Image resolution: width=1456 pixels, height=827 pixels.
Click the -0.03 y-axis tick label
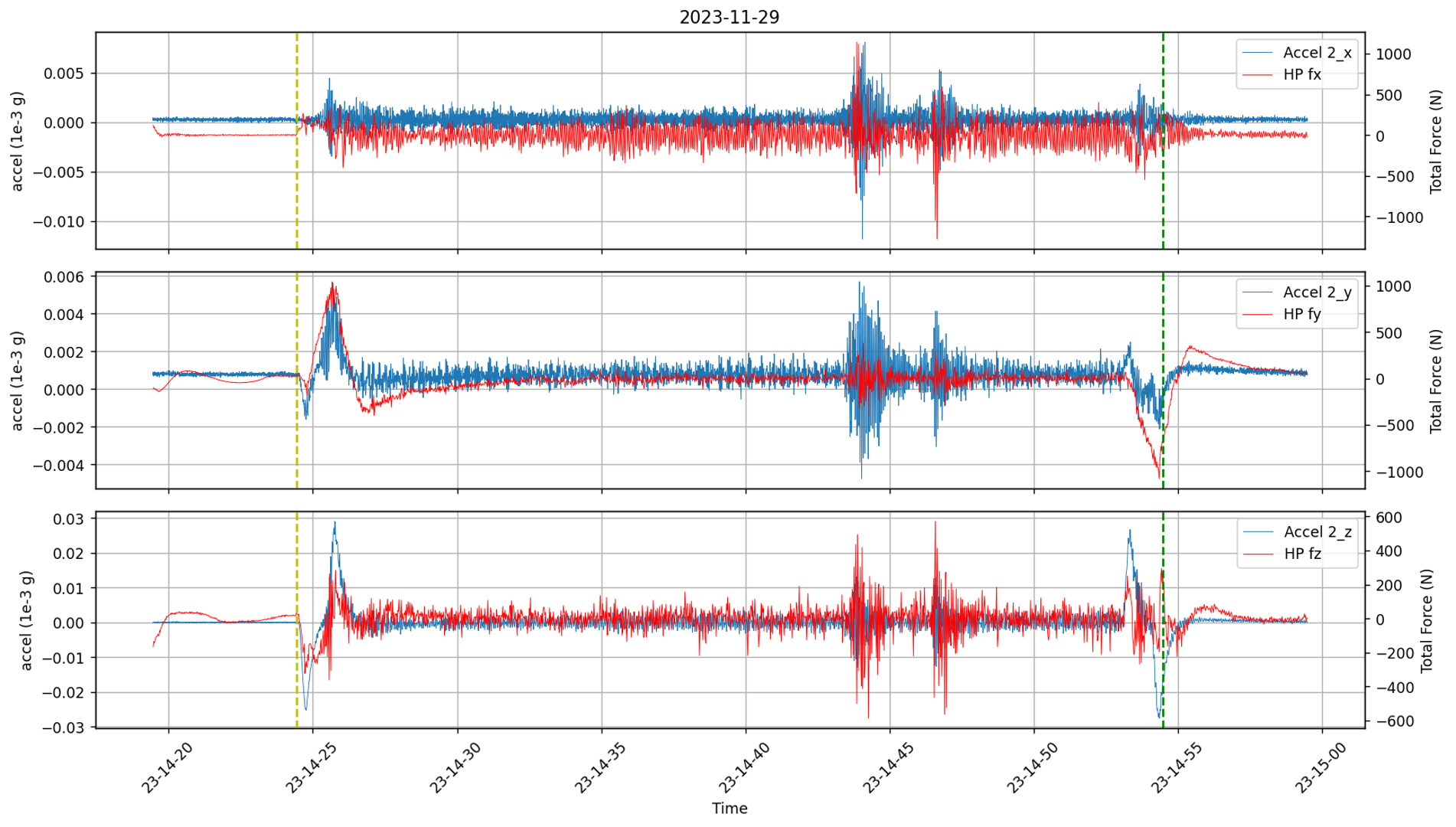pyautogui.click(x=62, y=727)
